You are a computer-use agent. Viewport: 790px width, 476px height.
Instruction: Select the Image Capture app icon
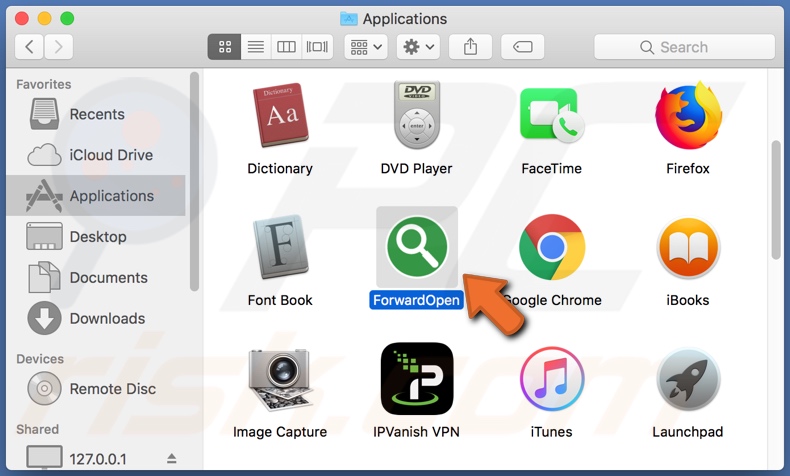pyautogui.click(x=280, y=380)
